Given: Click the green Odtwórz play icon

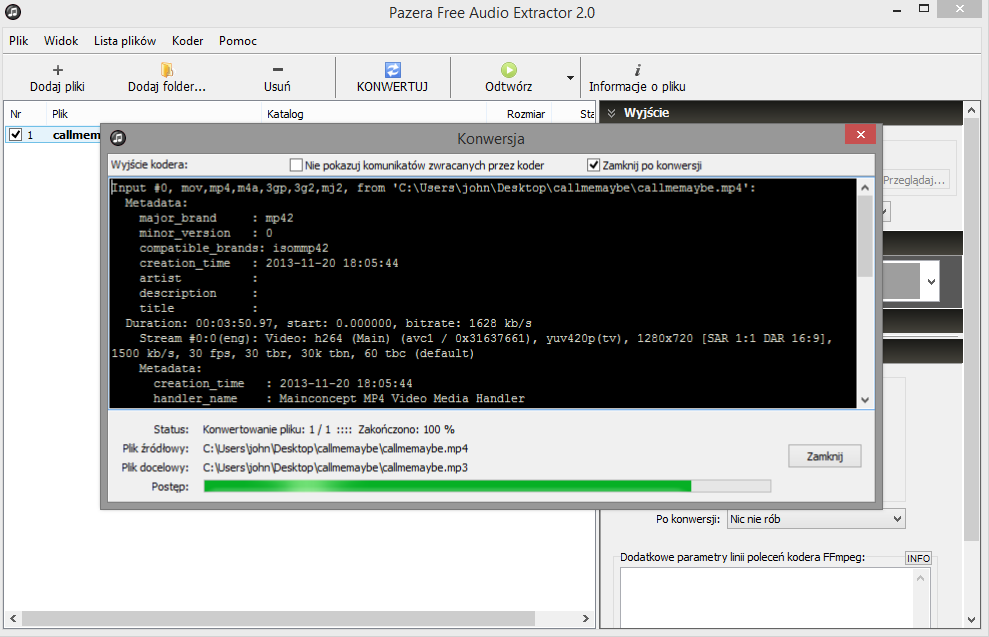Looking at the screenshot, I should 508,69.
